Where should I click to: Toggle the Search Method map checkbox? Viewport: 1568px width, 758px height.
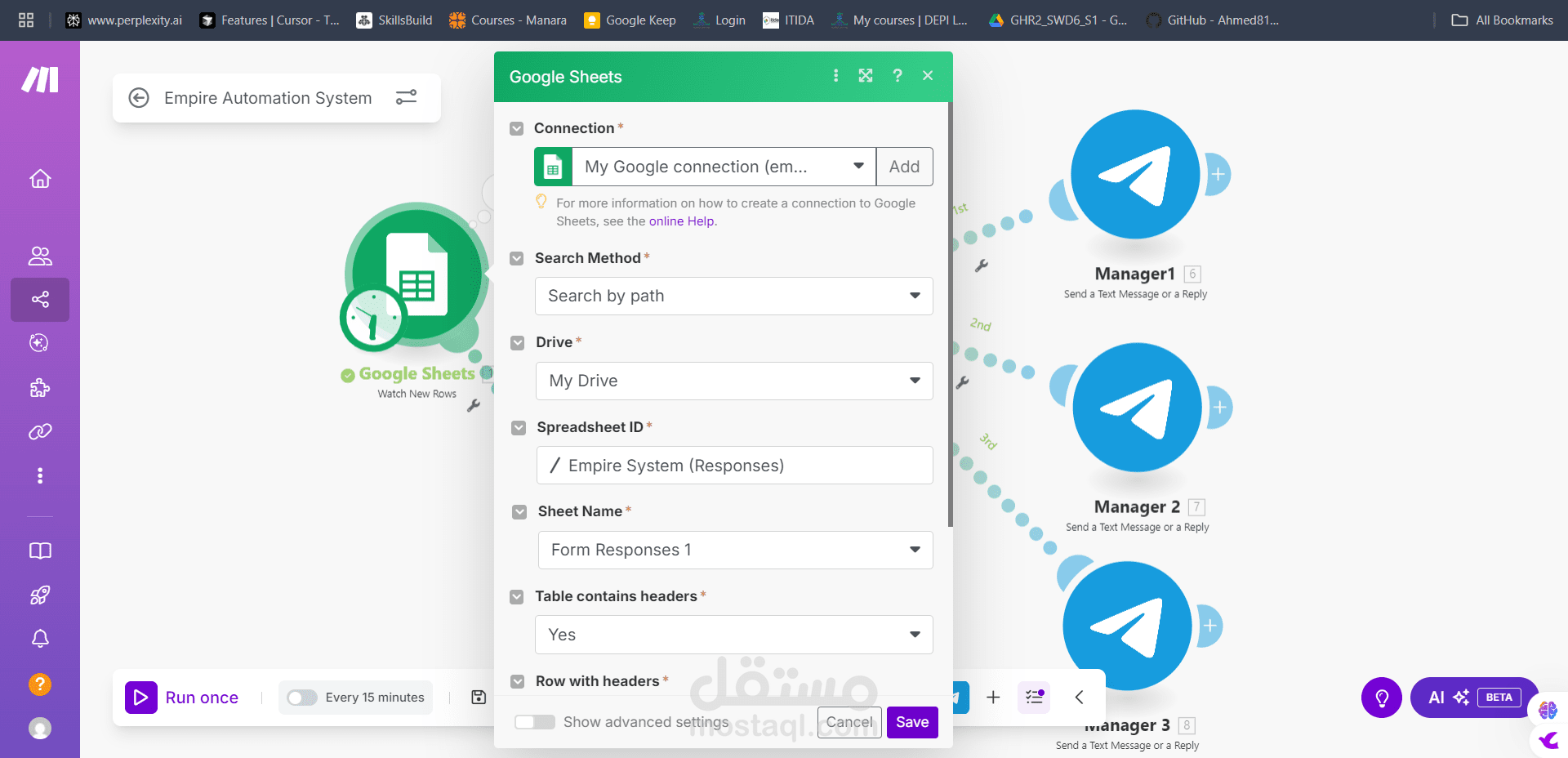(x=516, y=258)
